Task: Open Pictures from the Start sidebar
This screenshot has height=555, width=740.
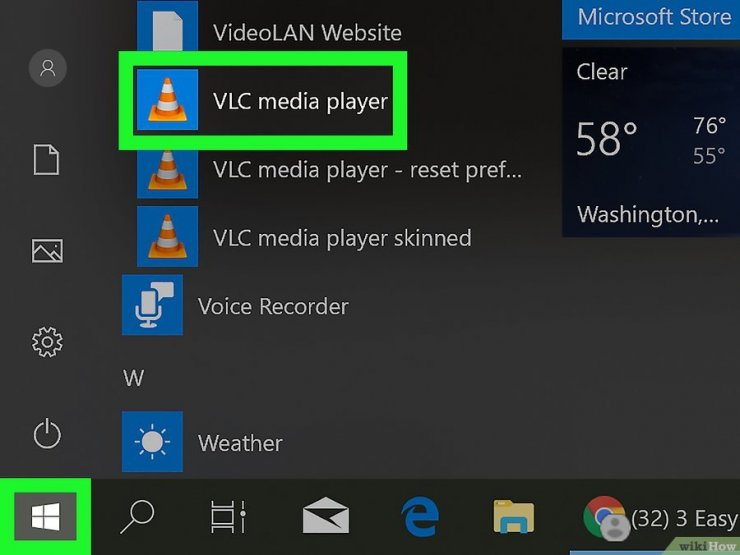Action: 47,251
